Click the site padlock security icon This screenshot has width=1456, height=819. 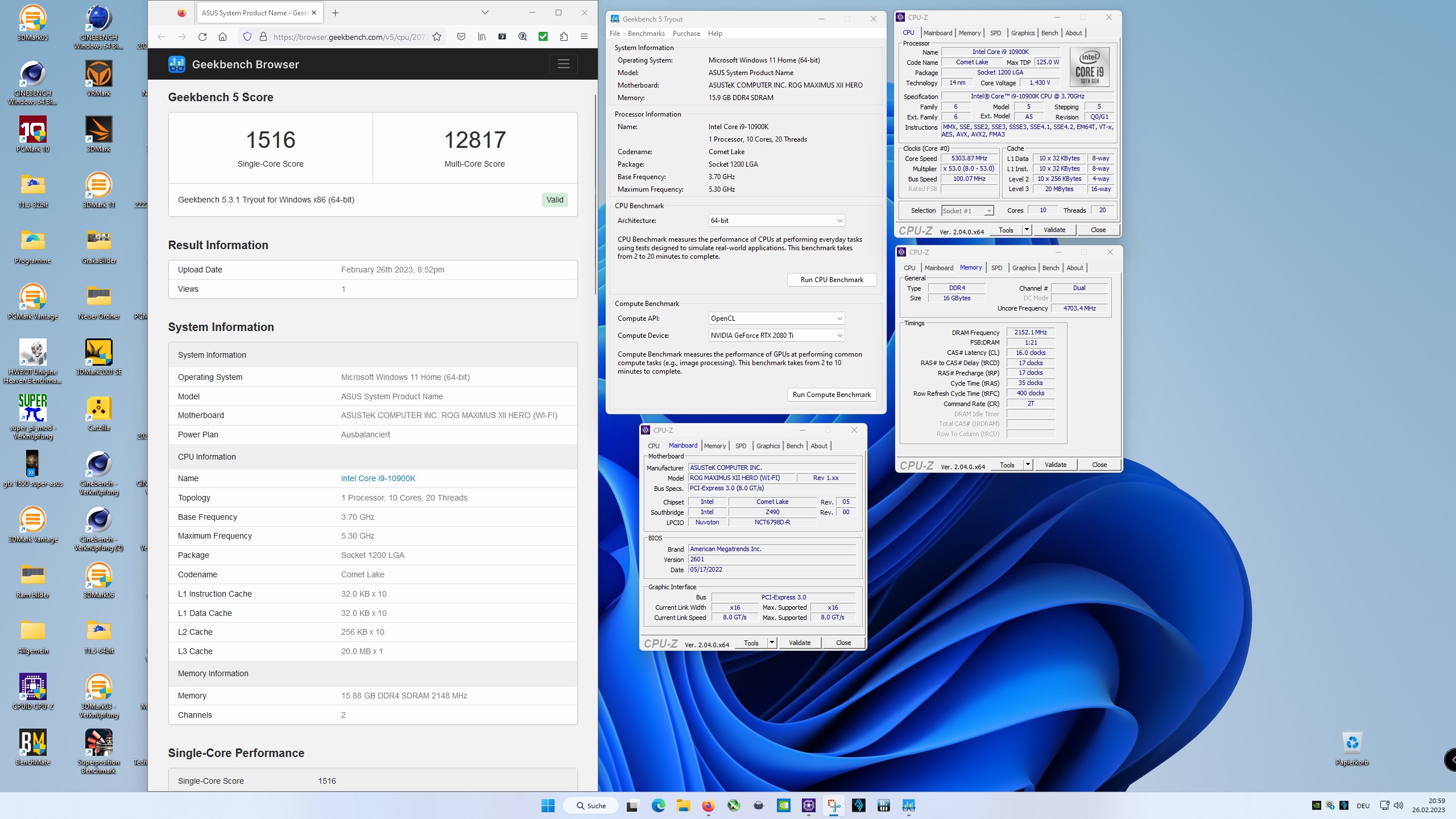(263, 37)
